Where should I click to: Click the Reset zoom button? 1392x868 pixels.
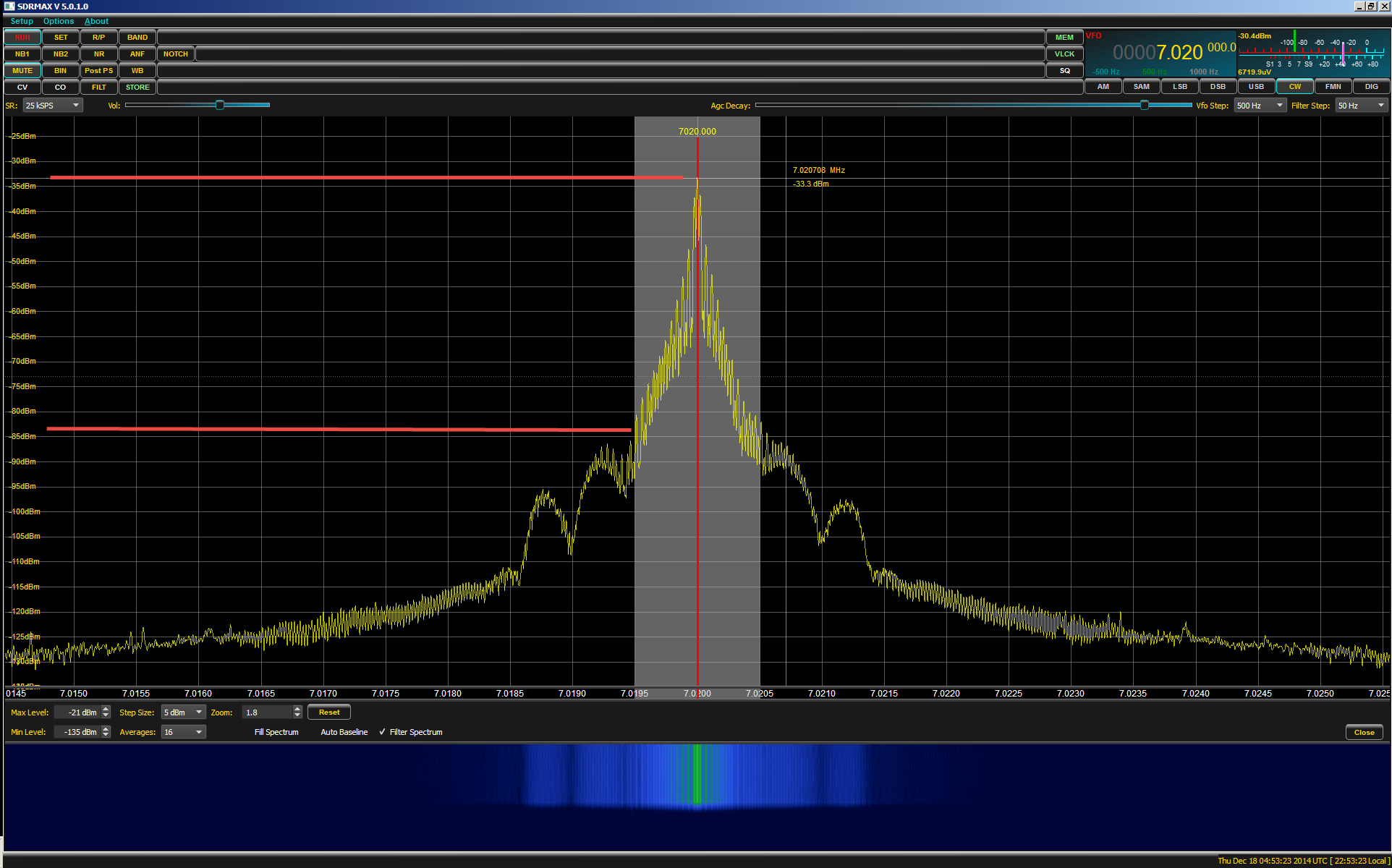[x=329, y=712]
